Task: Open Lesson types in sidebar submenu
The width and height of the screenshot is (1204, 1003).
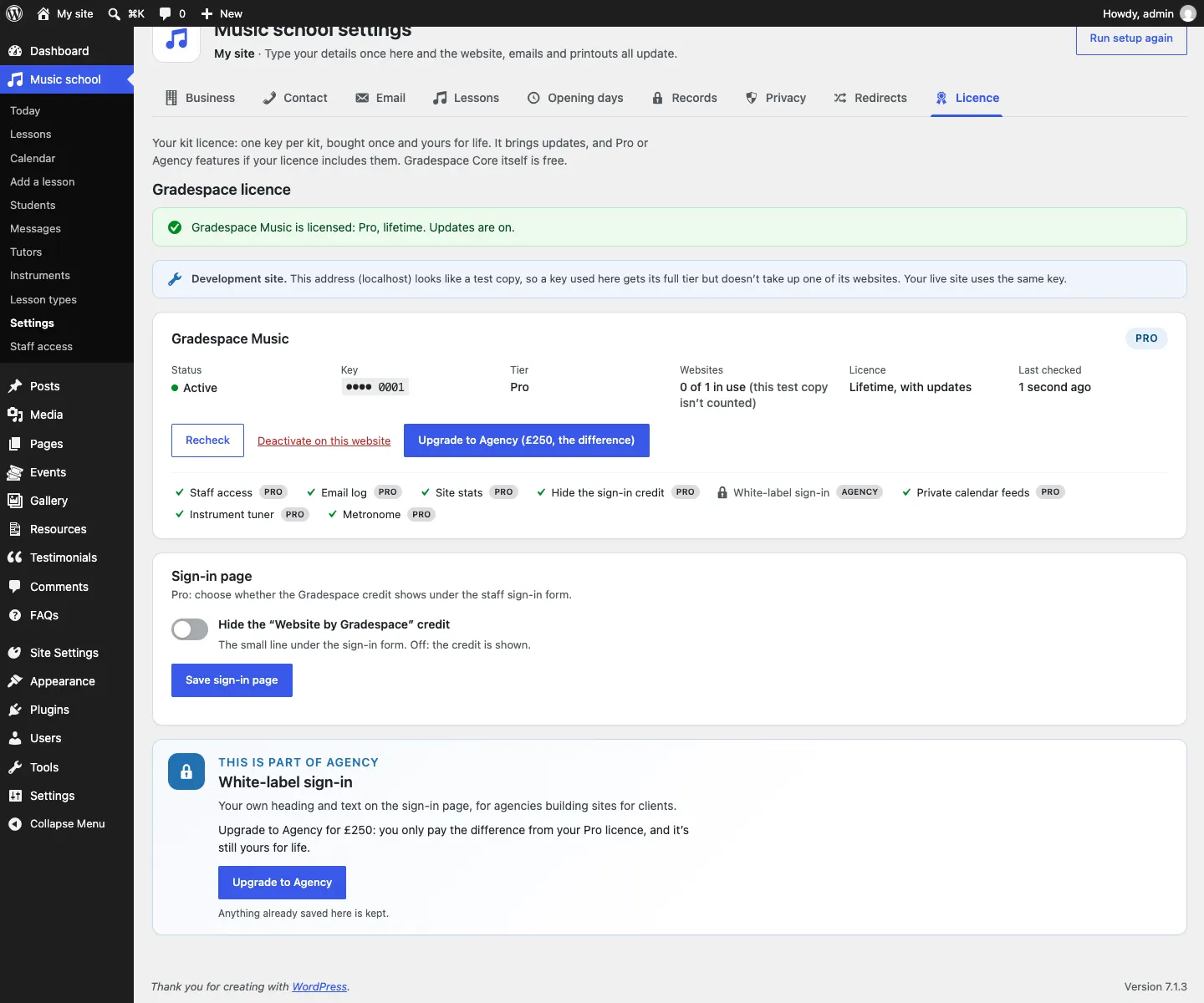Action: (43, 299)
